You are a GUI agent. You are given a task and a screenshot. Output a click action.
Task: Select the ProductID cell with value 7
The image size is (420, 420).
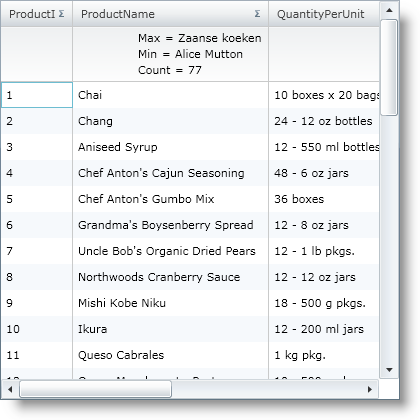[x=37, y=251]
